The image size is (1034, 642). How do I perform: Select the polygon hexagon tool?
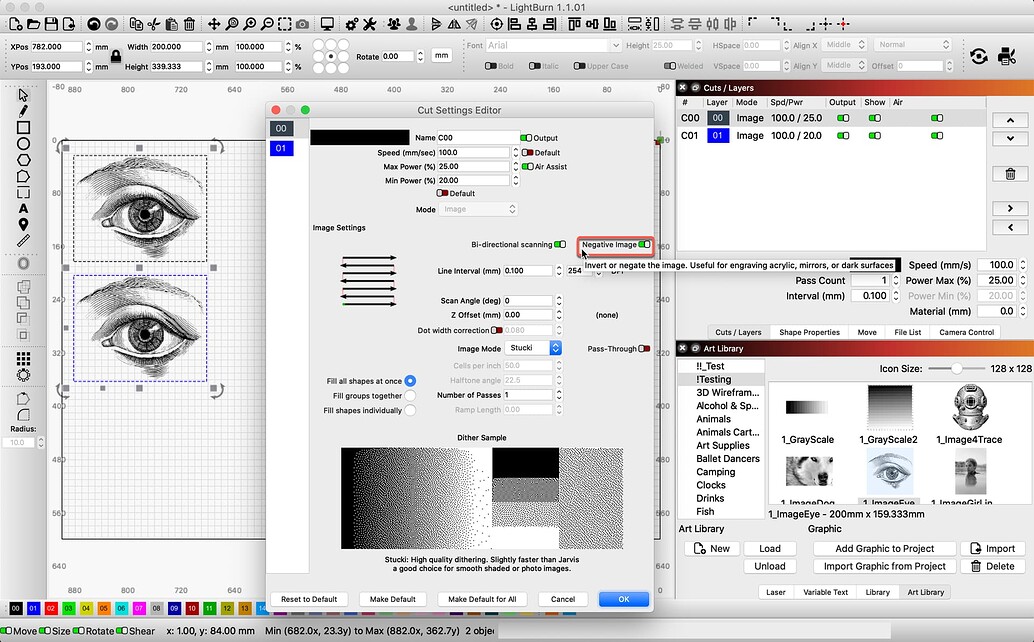tap(23, 160)
